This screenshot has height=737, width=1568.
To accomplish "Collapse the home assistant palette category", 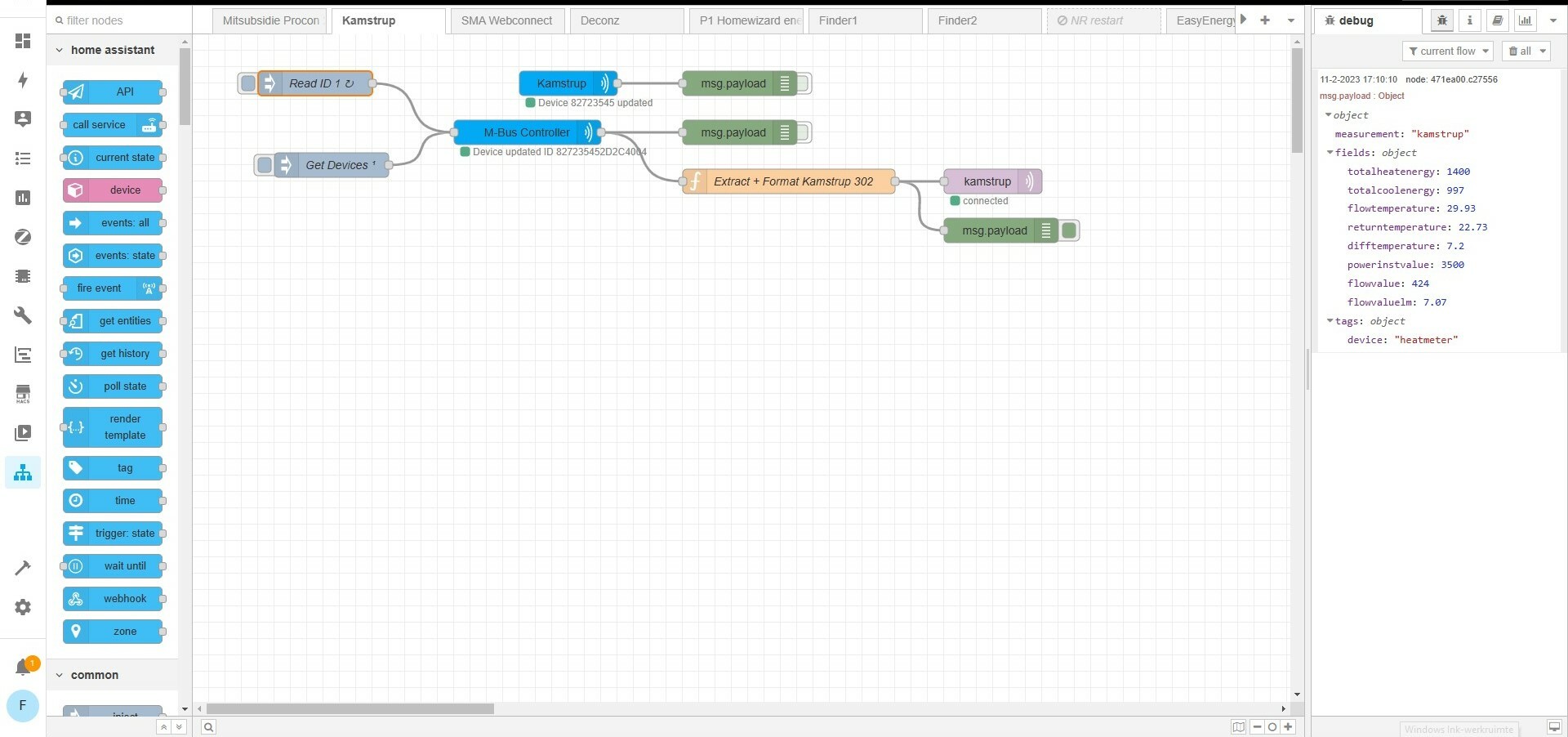I will point(113,50).
